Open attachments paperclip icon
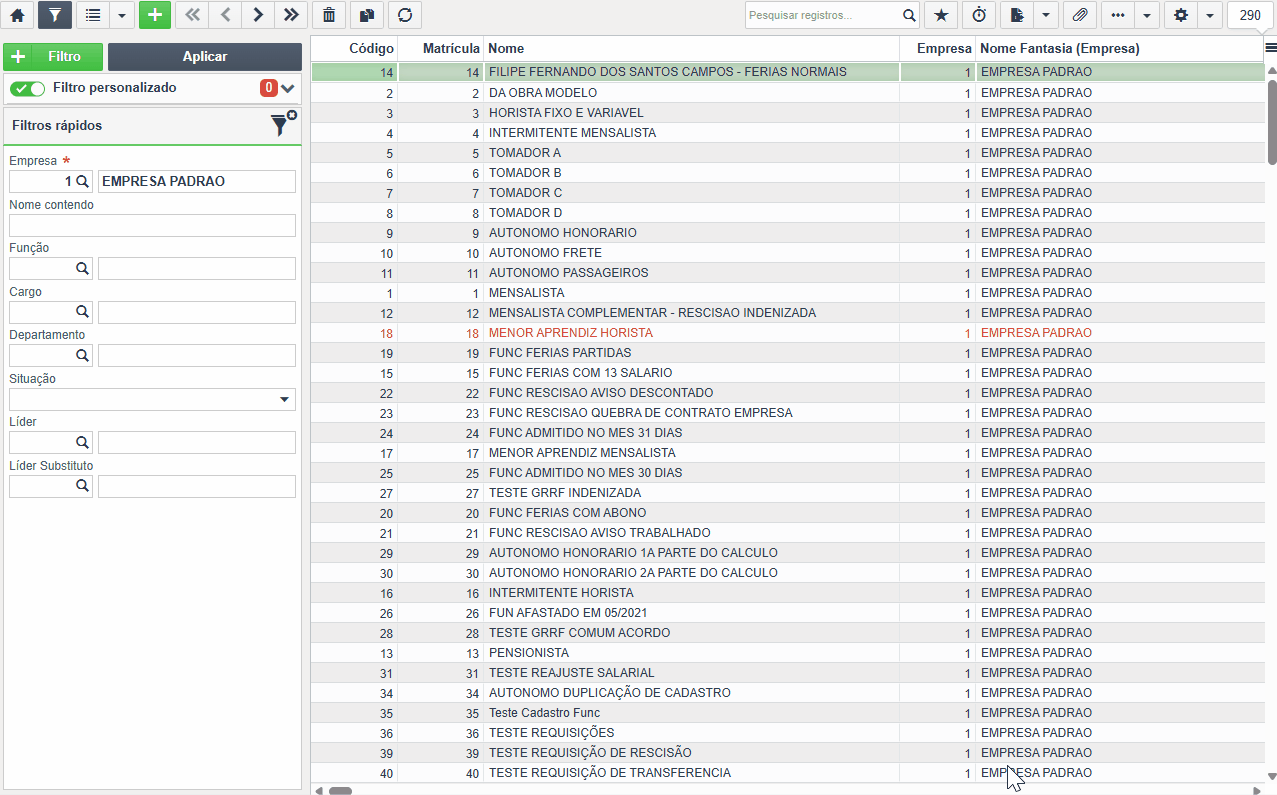The width and height of the screenshot is (1277, 795). click(x=1079, y=15)
